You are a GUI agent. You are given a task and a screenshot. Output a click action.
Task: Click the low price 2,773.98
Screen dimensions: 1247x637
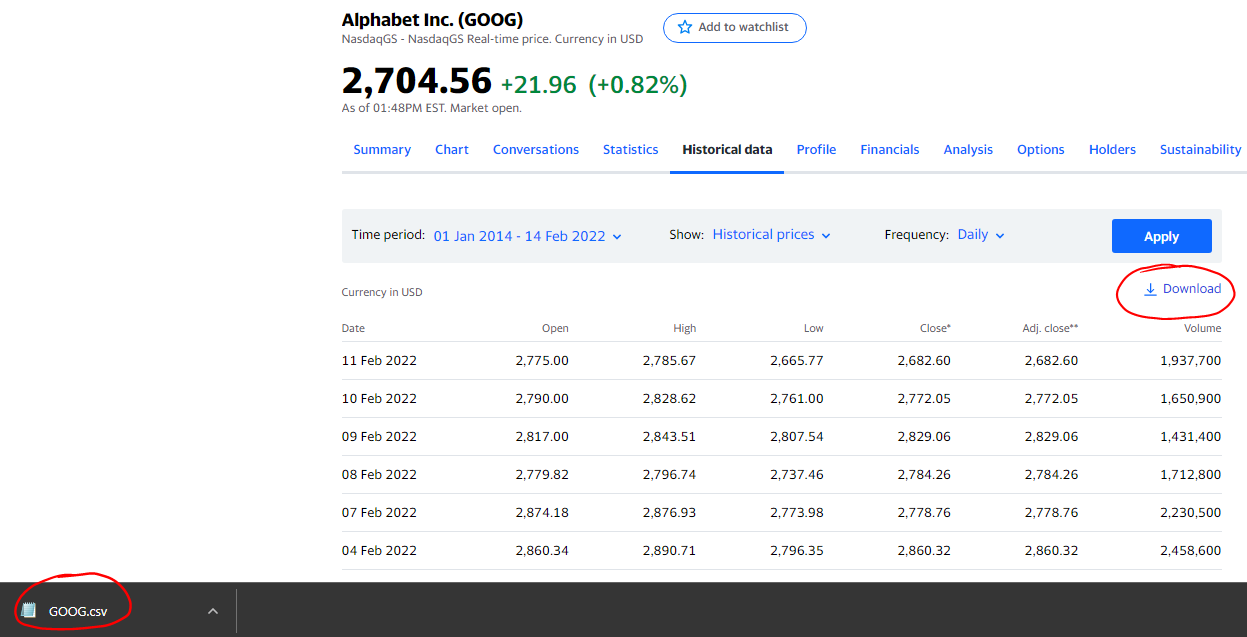(797, 513)
